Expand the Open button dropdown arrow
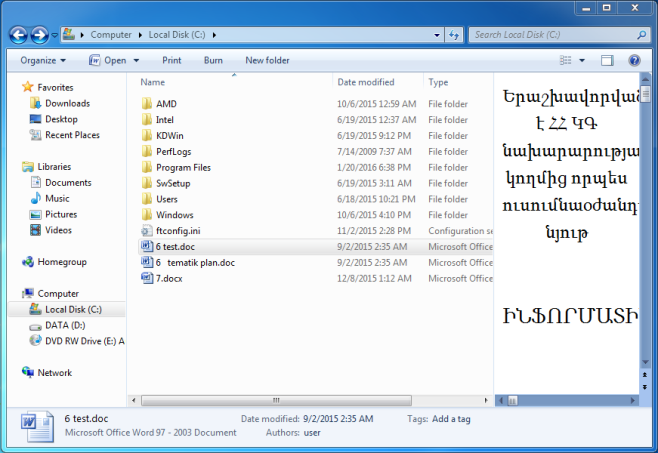 [x=136, y=60]
